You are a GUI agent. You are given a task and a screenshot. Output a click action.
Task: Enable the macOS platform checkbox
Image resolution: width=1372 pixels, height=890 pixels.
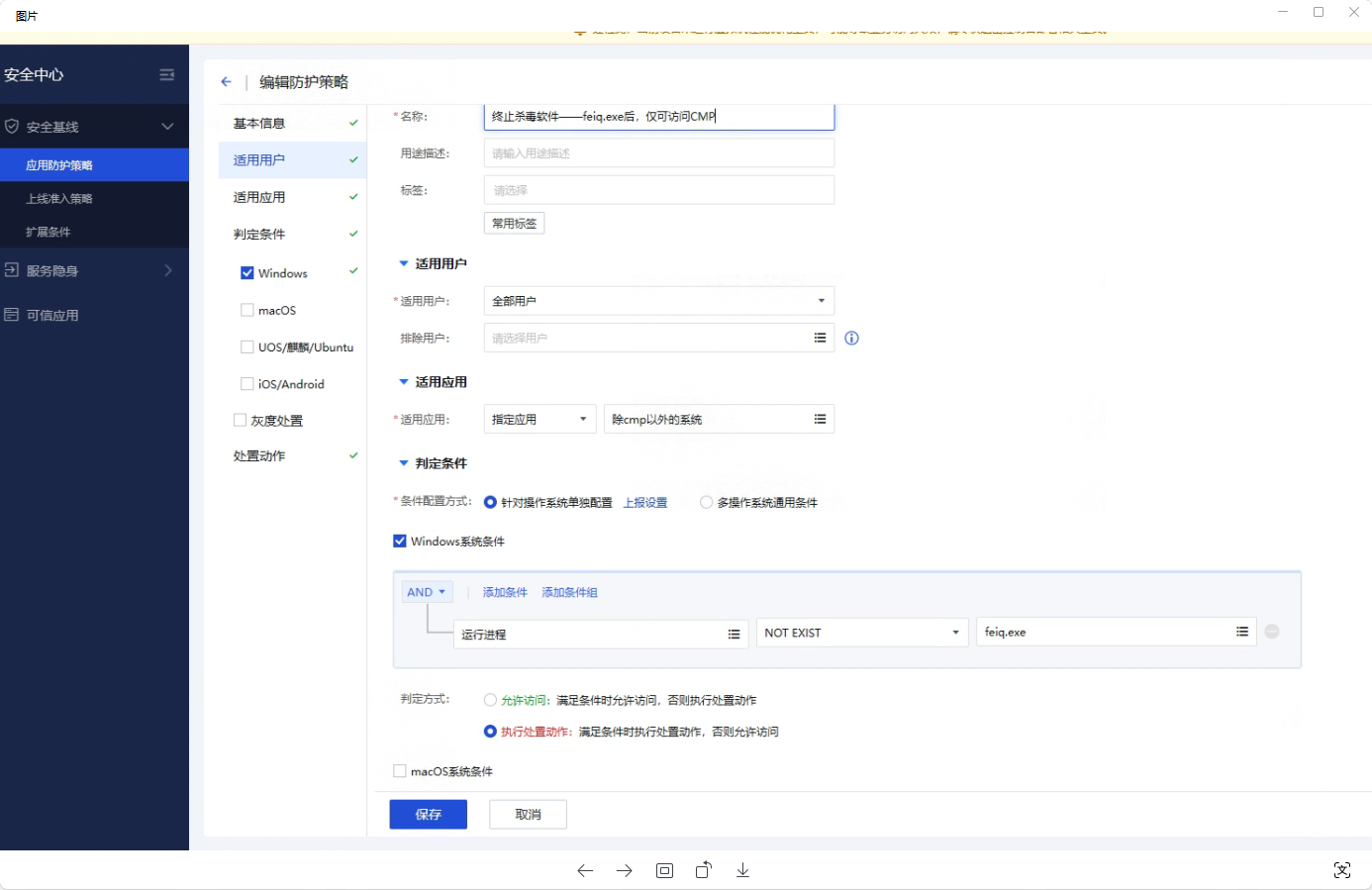coord(247,310)
